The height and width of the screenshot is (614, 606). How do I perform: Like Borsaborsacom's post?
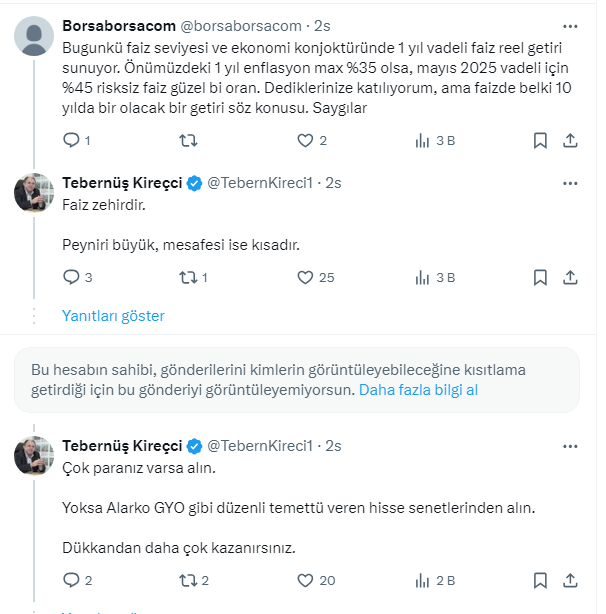[x=306, y=141]
